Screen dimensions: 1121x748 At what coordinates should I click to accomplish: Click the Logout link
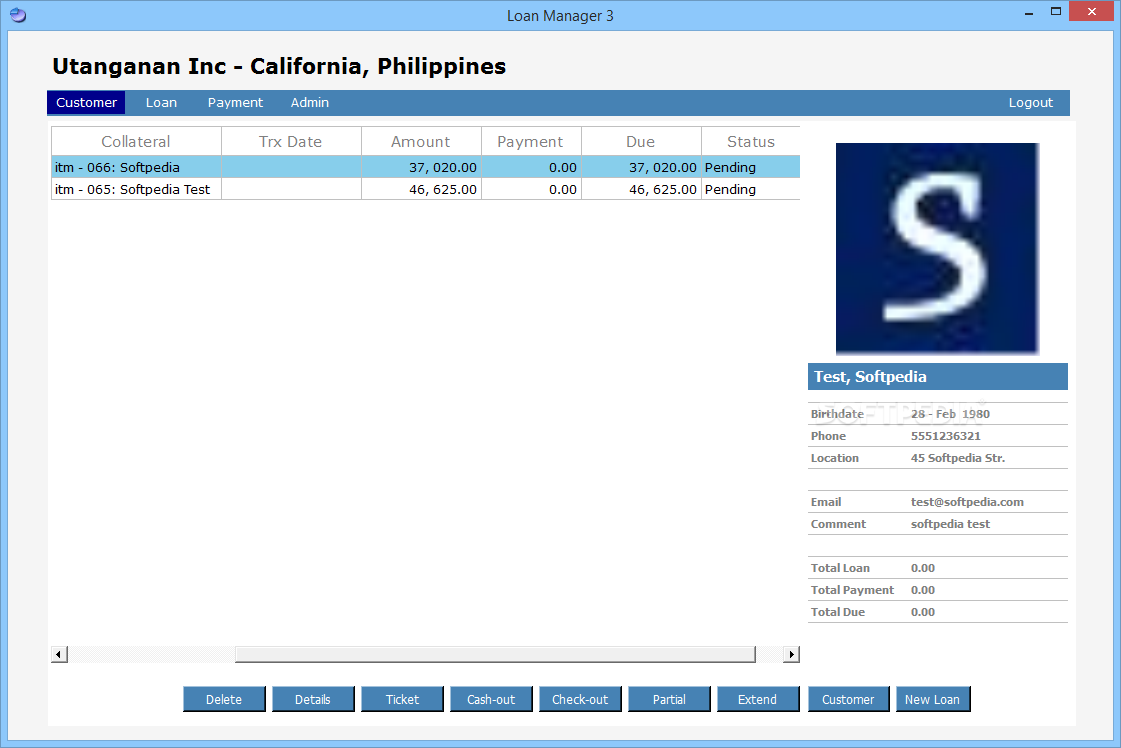[x=1030, y=102]
